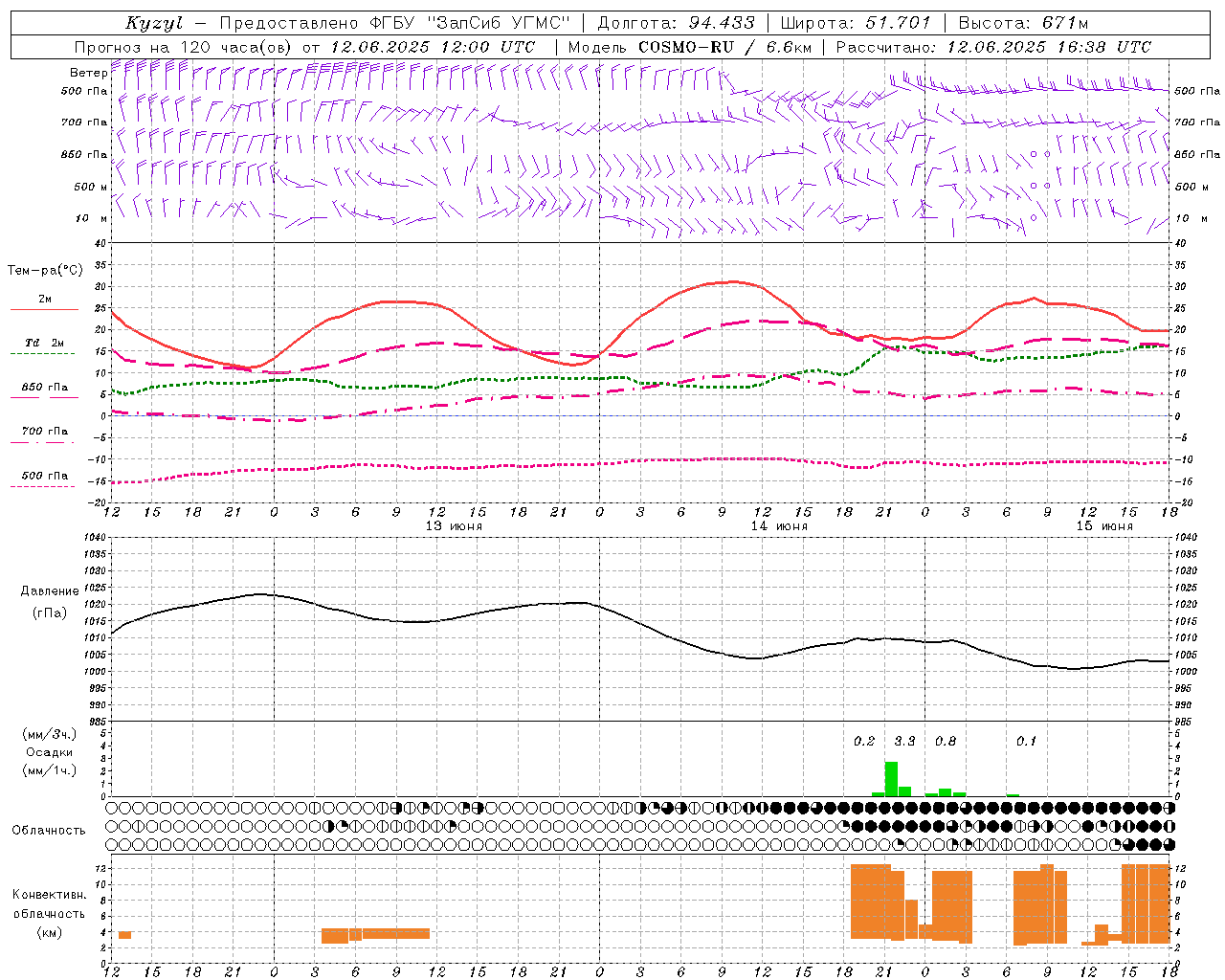Click the model name "COSMO-RU / 6.6км"
Image resolution: width=1225 pixels, height=980 pixels.
[725, 47]
